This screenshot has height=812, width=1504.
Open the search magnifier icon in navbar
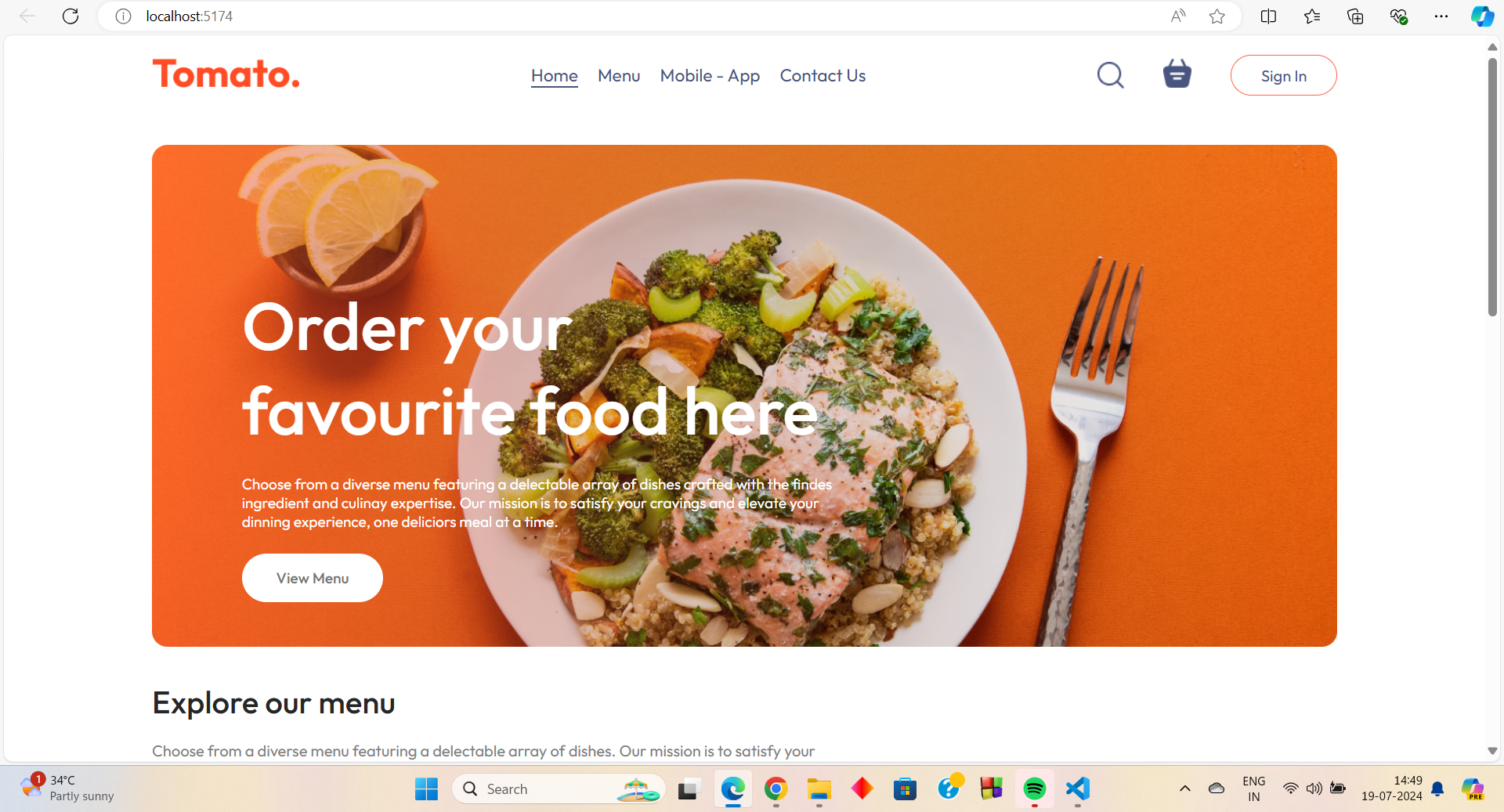pos(1110,75)
